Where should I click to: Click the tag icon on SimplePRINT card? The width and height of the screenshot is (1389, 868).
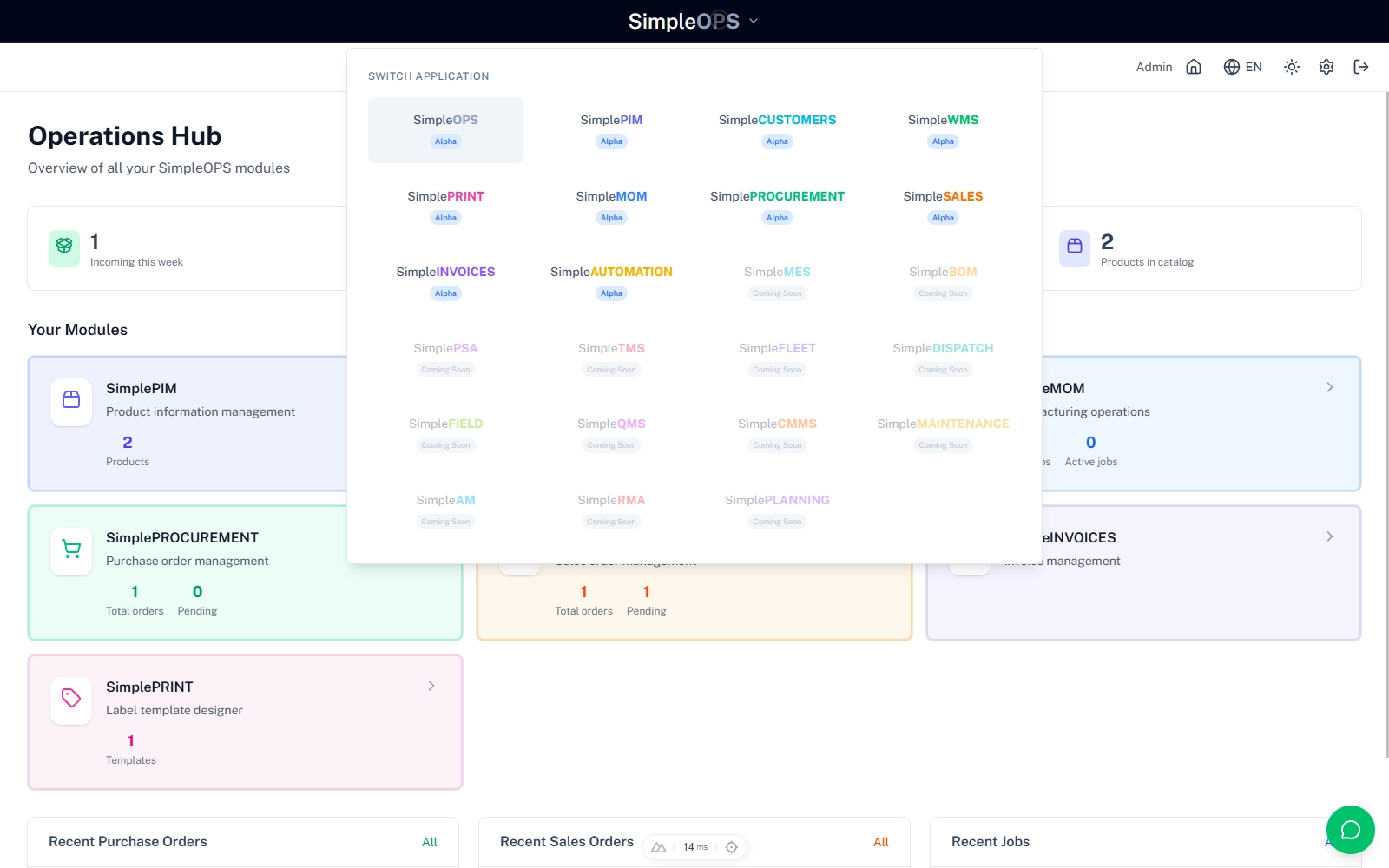[70, 700]
